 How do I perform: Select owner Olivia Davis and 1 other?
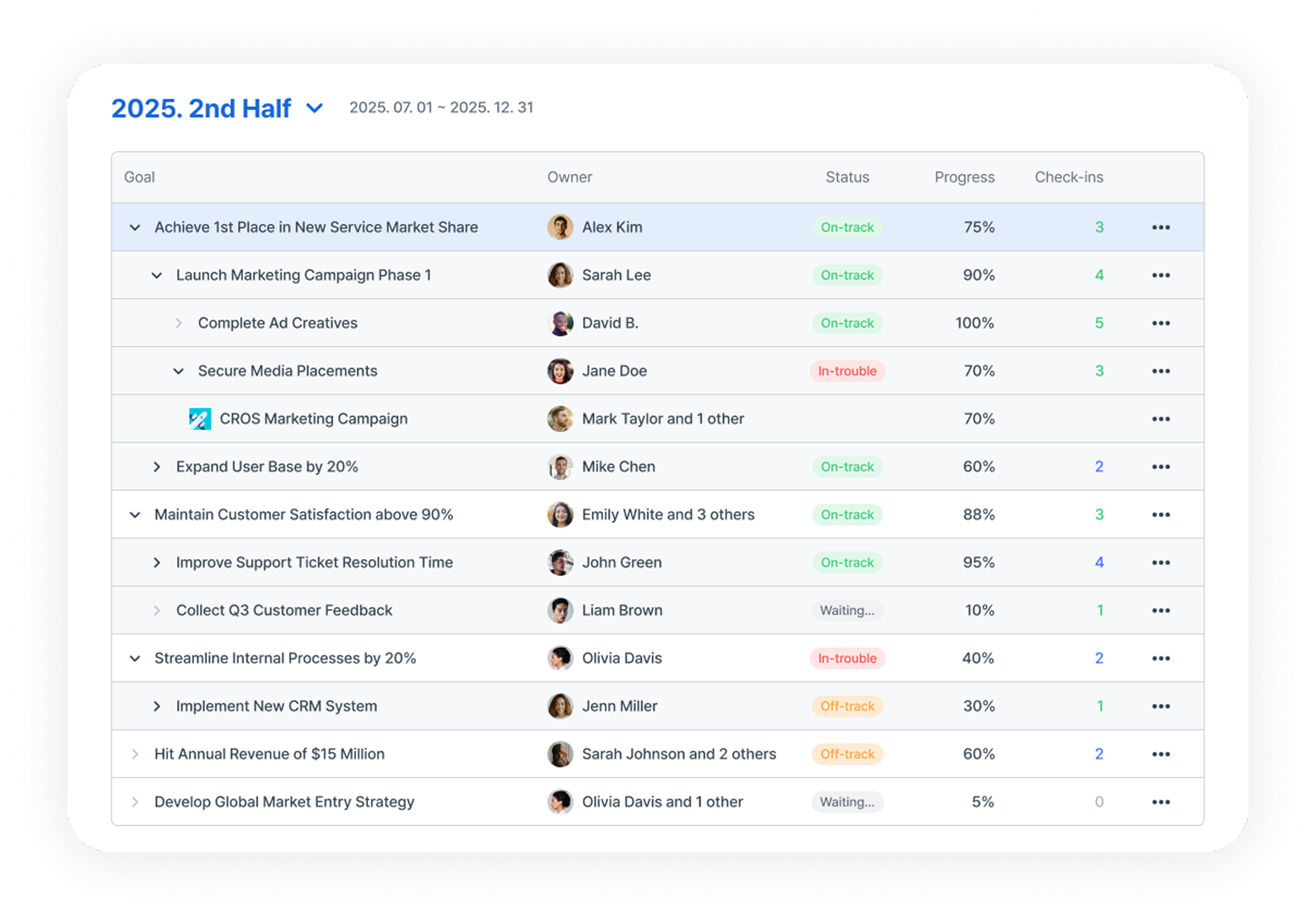[662, 802]
